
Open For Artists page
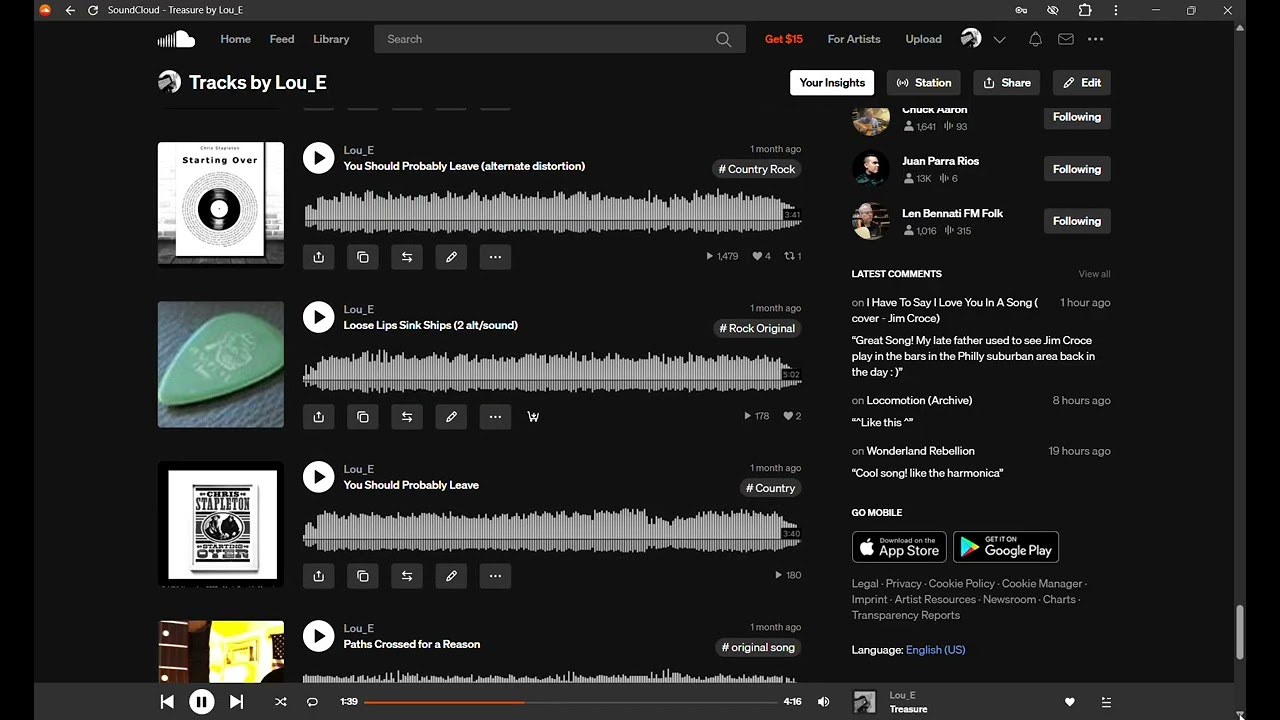point(854,39)
